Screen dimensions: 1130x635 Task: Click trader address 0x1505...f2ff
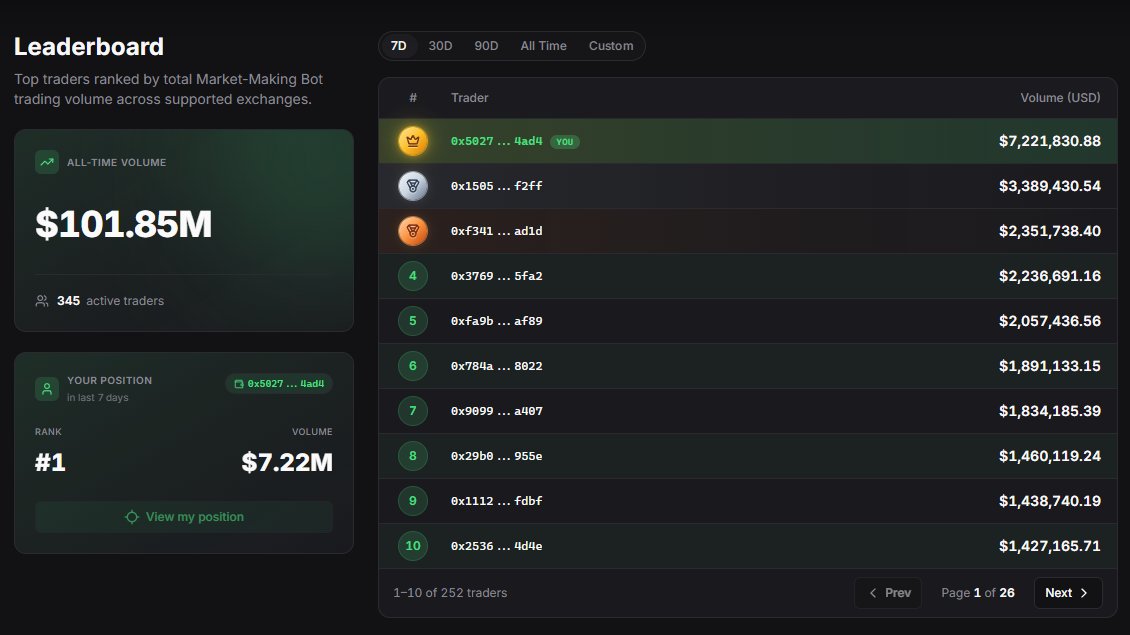(497, 186)
